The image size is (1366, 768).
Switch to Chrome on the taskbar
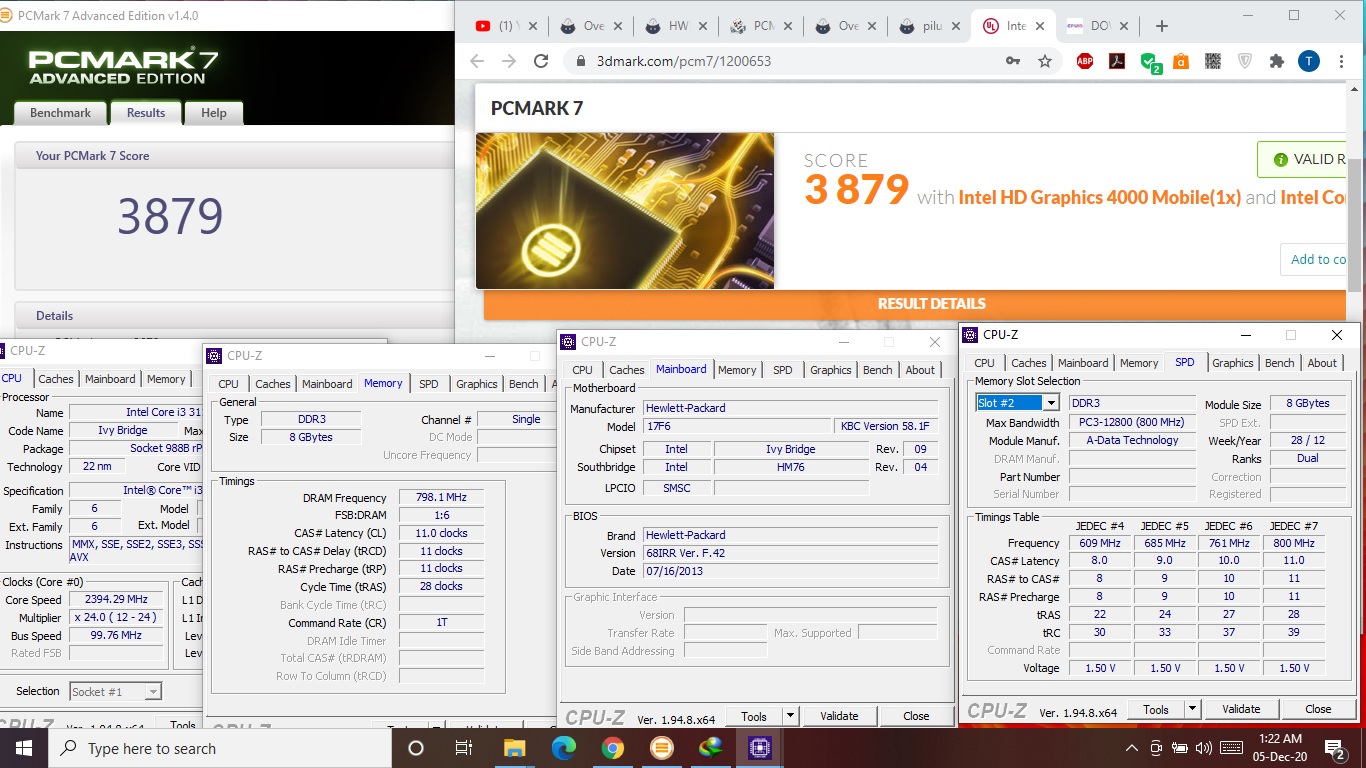click(613, 748)
